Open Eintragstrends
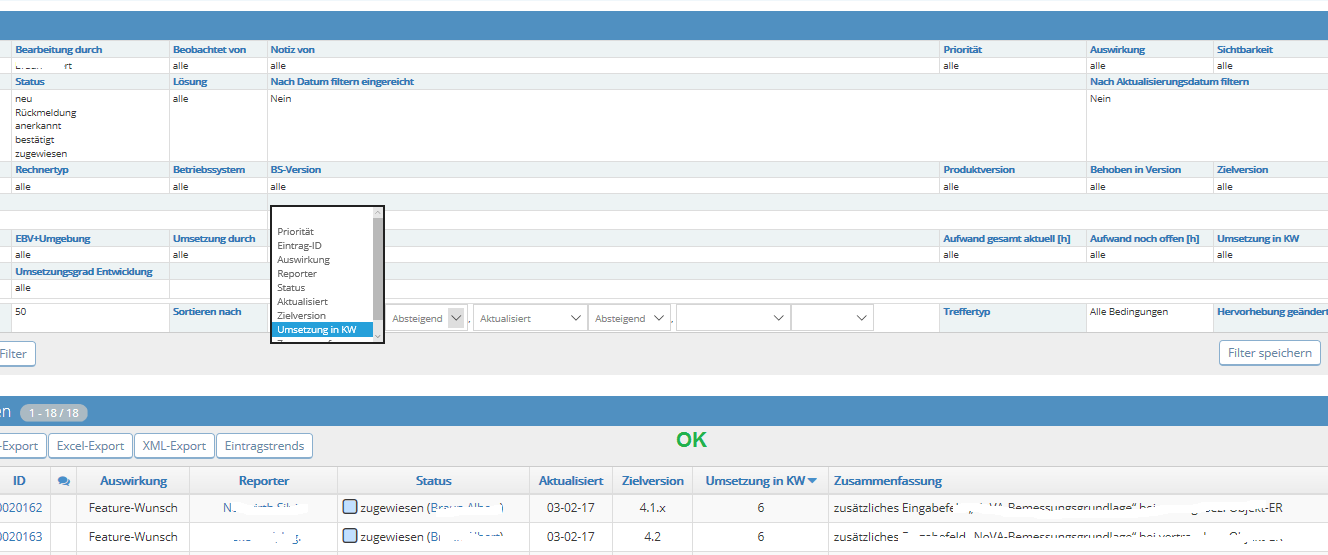 (x=264, y=446)
